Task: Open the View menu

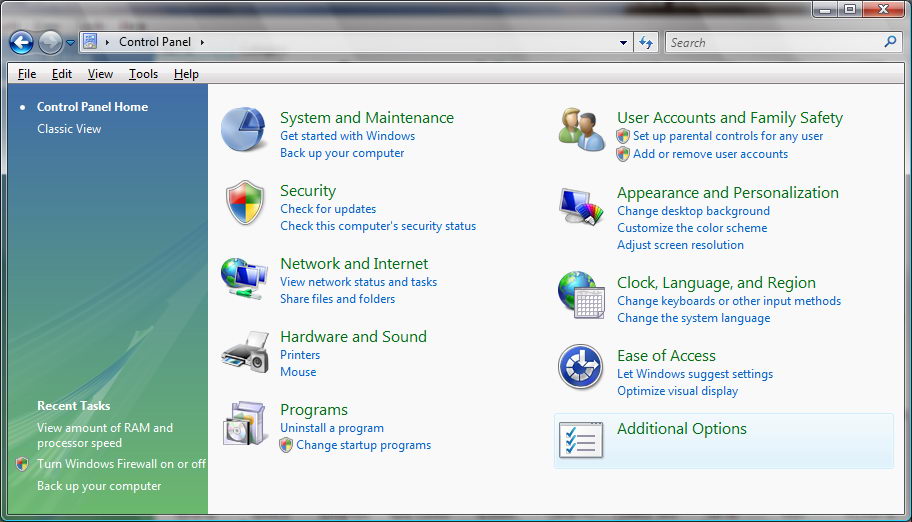Action: pyautogui.click(x=100, y=74)
